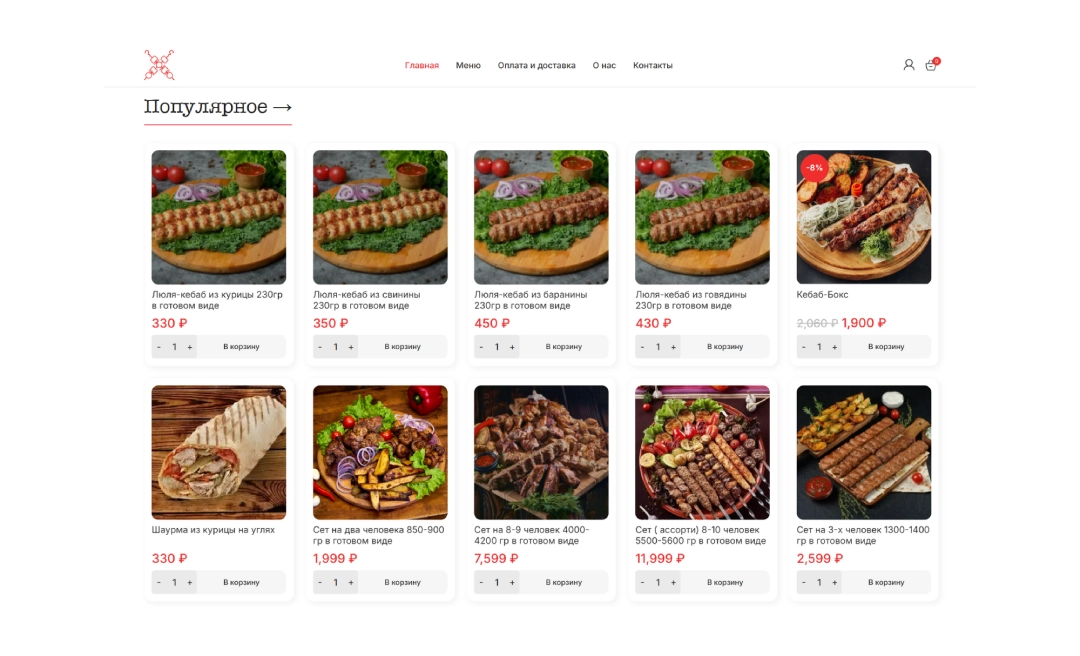Image resolution: width=1080 pixels, height=656 pixels.
Task: Open the Популярное section link
Action: tap(218, 107)
